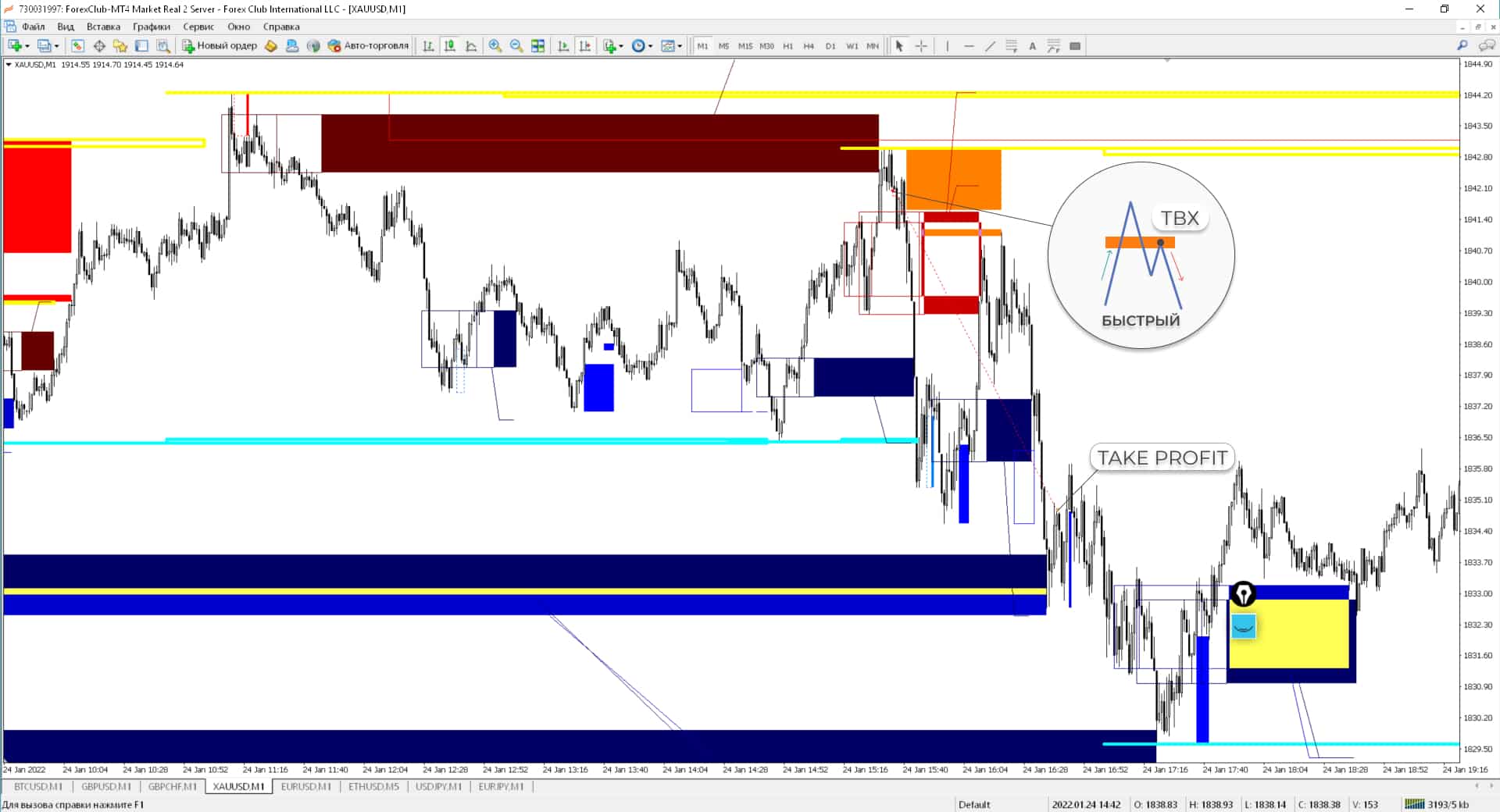Expand the chart periodicity clock dropdown
The height and width of the screenshot is (812, 1500).
(x=650, y=46)
